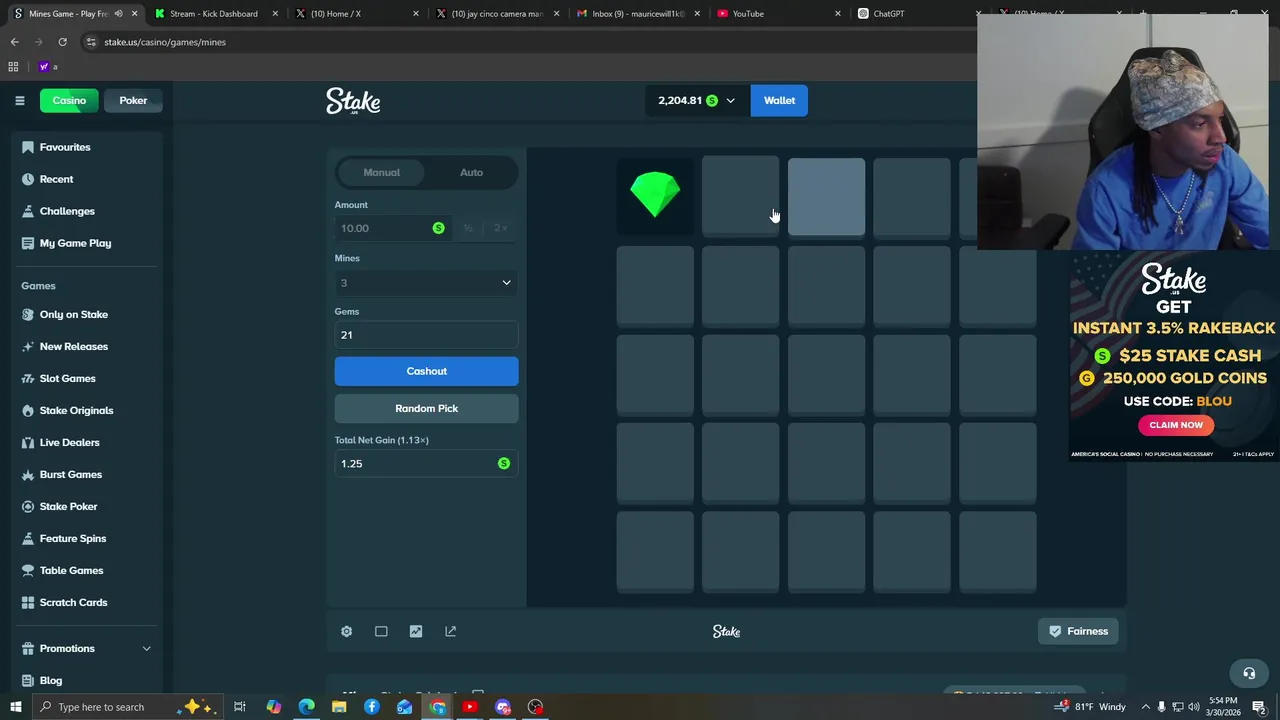Viewport: 1280px width, 720px height.
Task: Open the browser apps grid shortcut
Action: (x=13, y=67)
